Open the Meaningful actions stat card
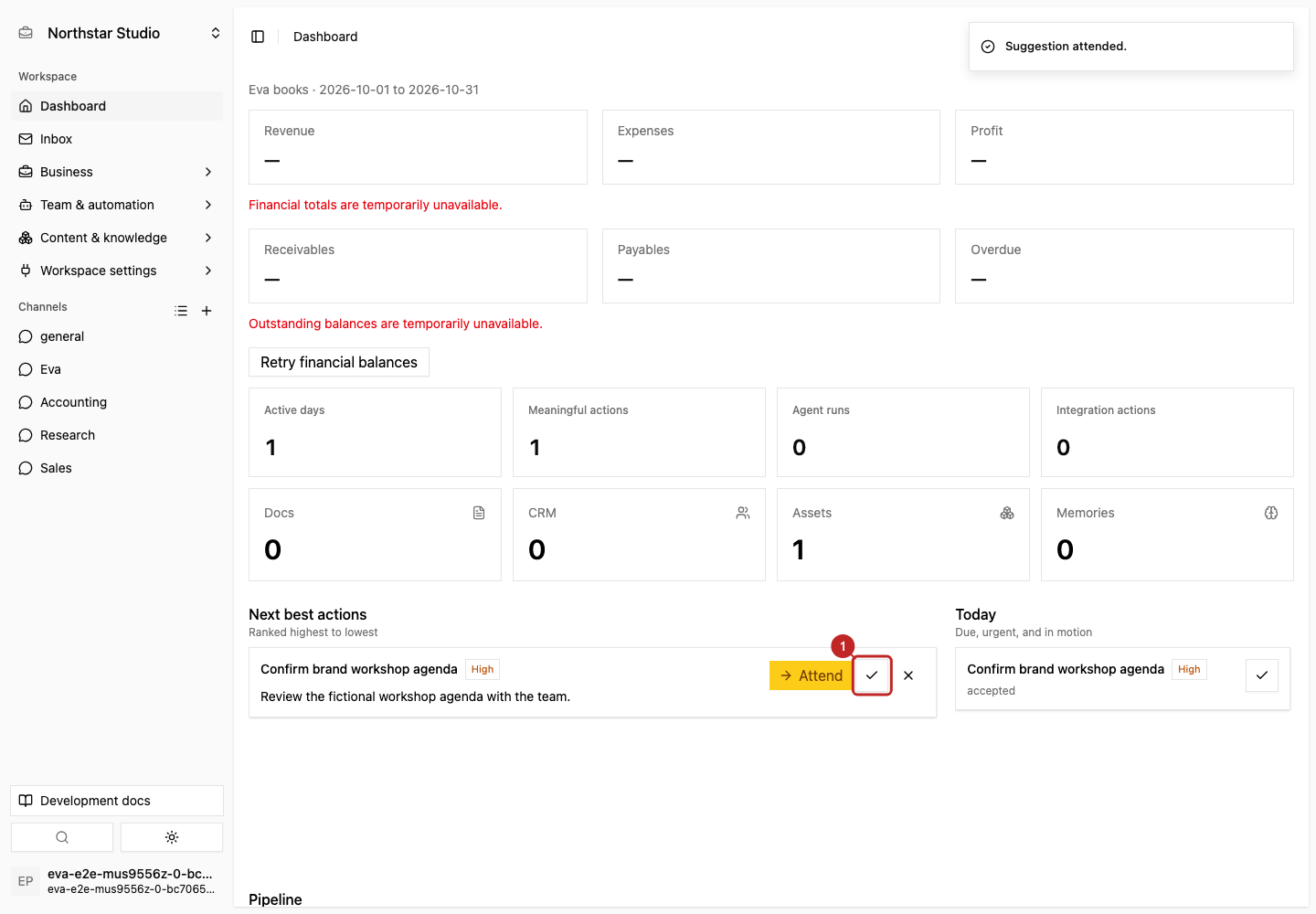The width and height of the screenshot is (1316, 914). [x=639, y=432]
